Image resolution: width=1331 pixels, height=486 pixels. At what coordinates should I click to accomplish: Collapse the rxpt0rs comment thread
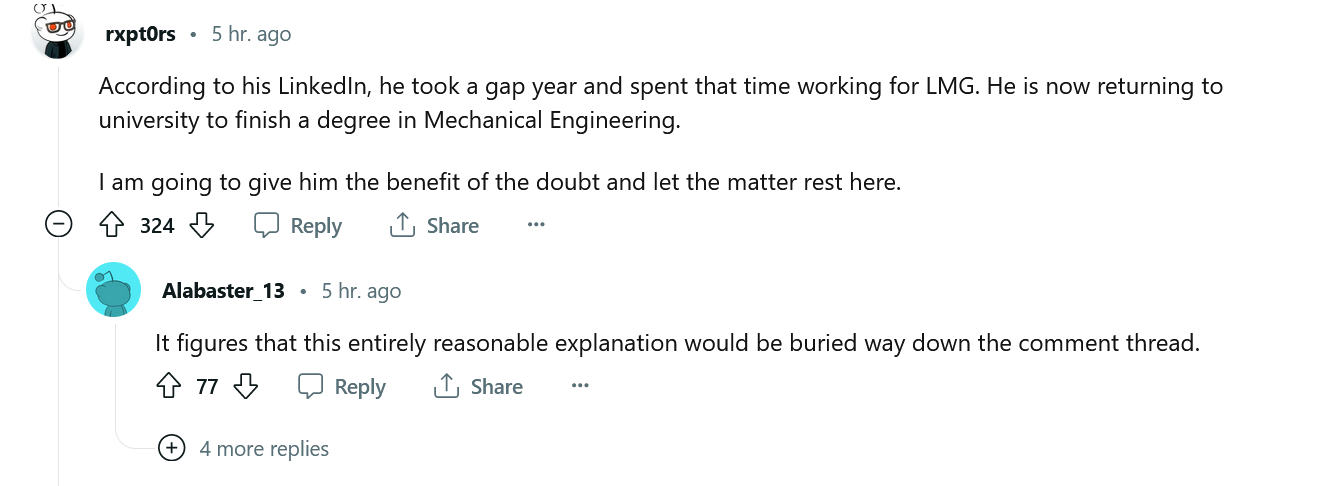point(59,225)
